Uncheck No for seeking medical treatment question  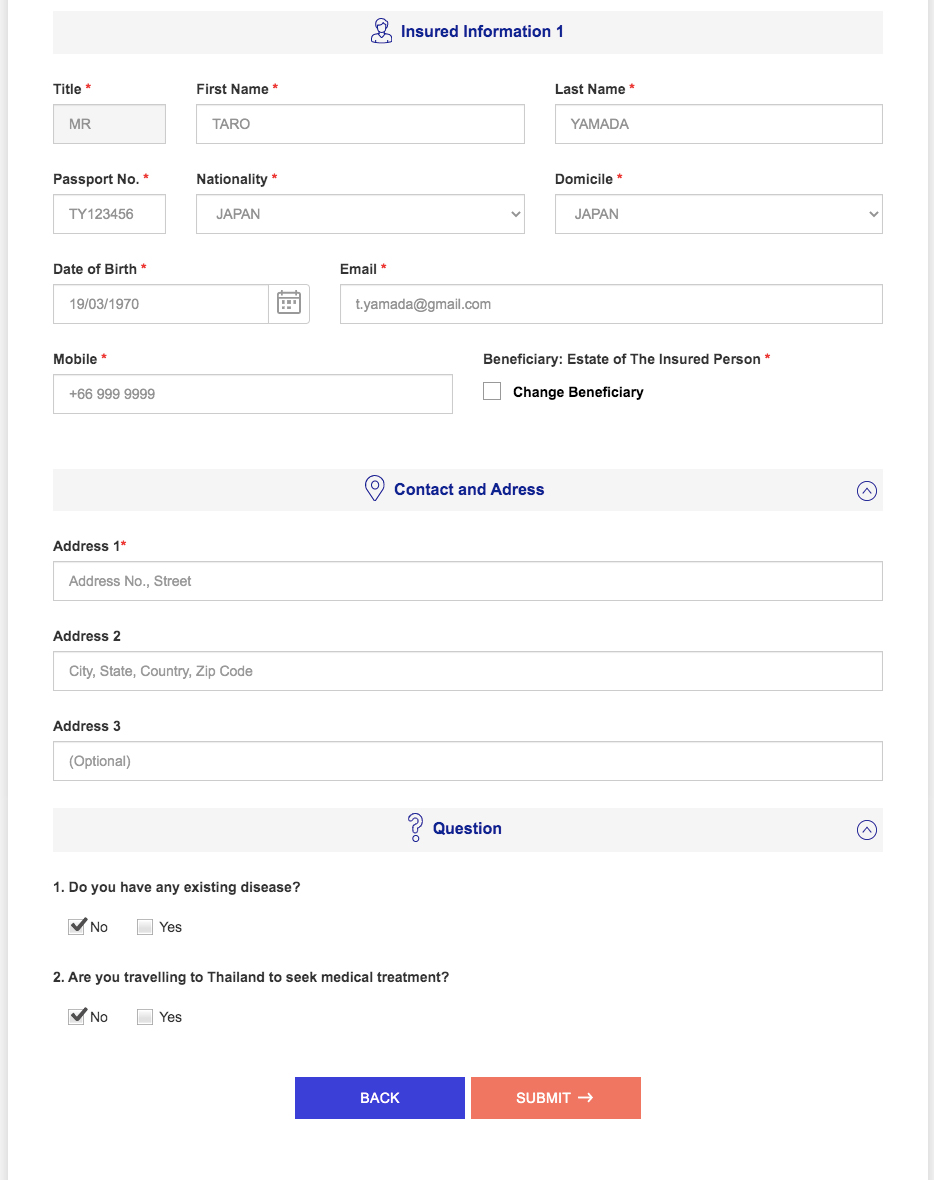[x=77, y=1017]
